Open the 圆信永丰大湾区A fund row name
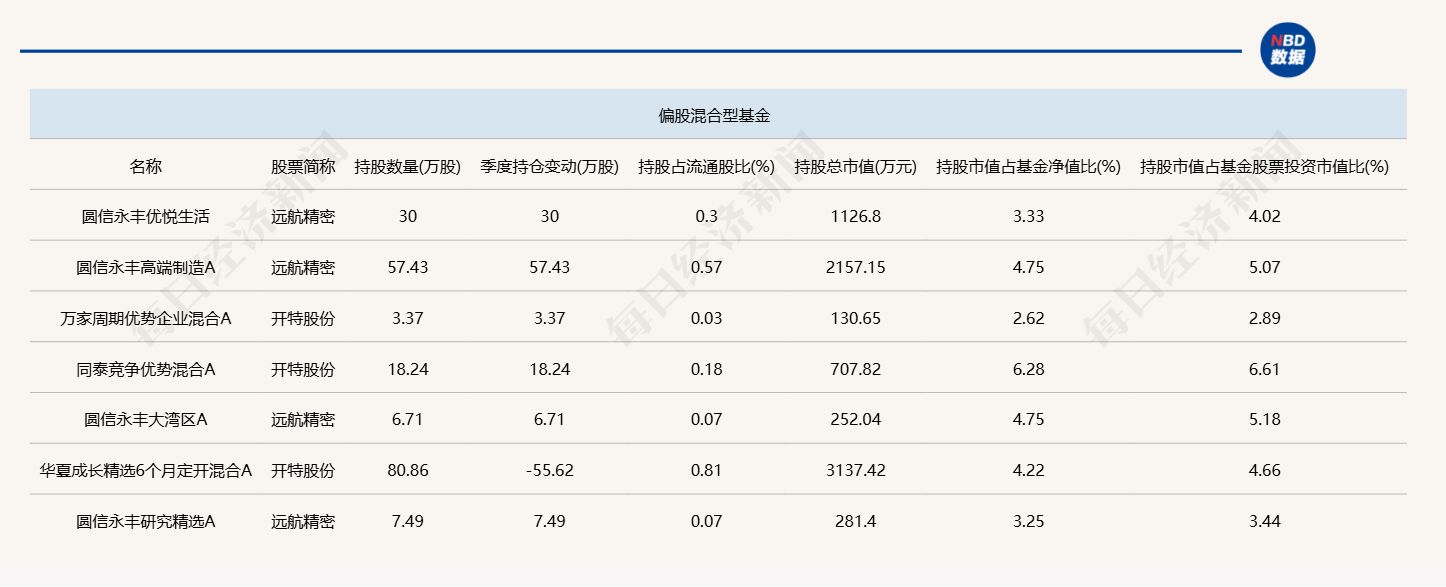The height and width of the screenshot is (587, 1446). click(x=145, y=419)
